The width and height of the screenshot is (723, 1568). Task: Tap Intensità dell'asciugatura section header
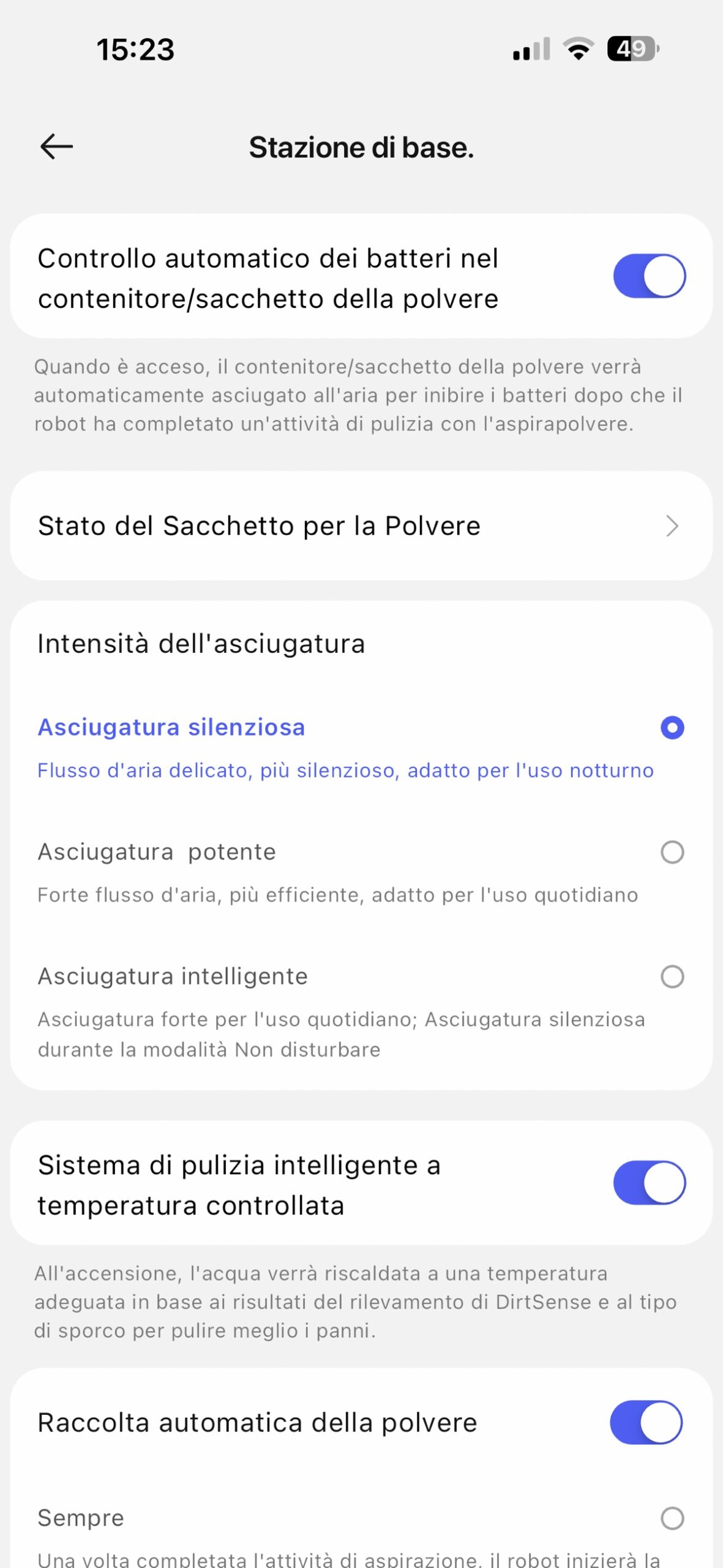point(201,644)
